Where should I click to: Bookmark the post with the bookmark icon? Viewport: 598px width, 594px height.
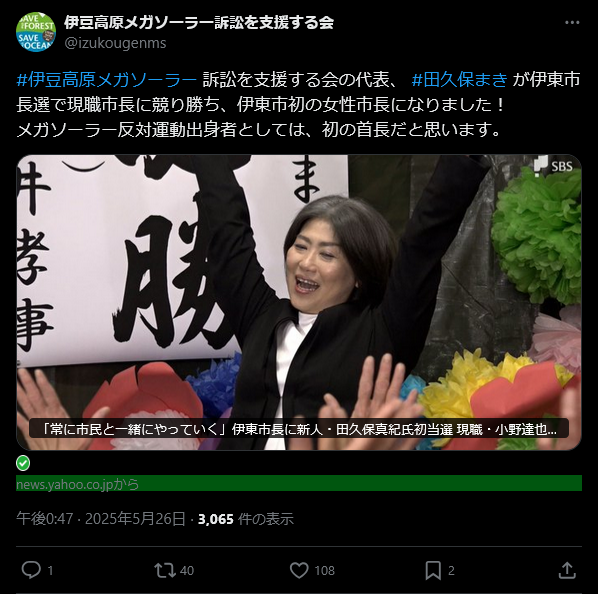(433, 570)
